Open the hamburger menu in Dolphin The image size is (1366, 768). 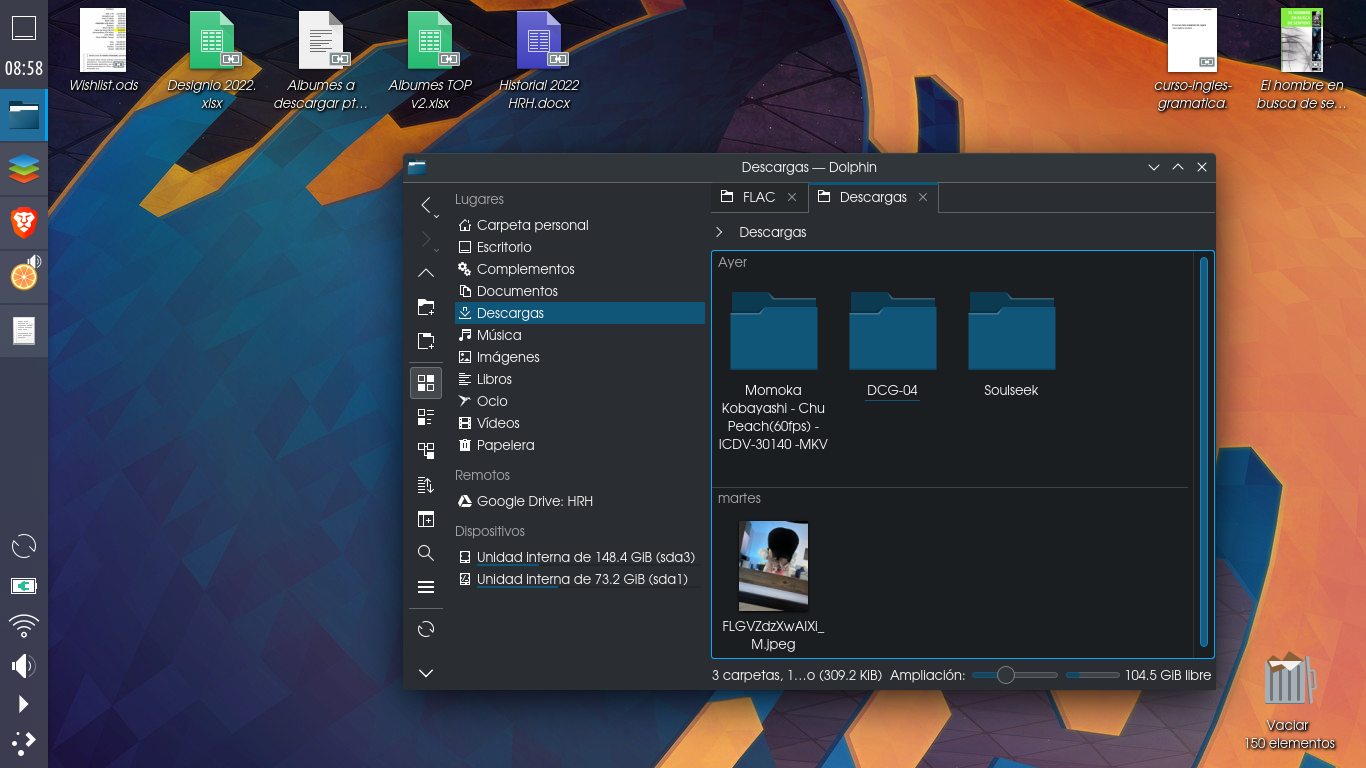426,587
